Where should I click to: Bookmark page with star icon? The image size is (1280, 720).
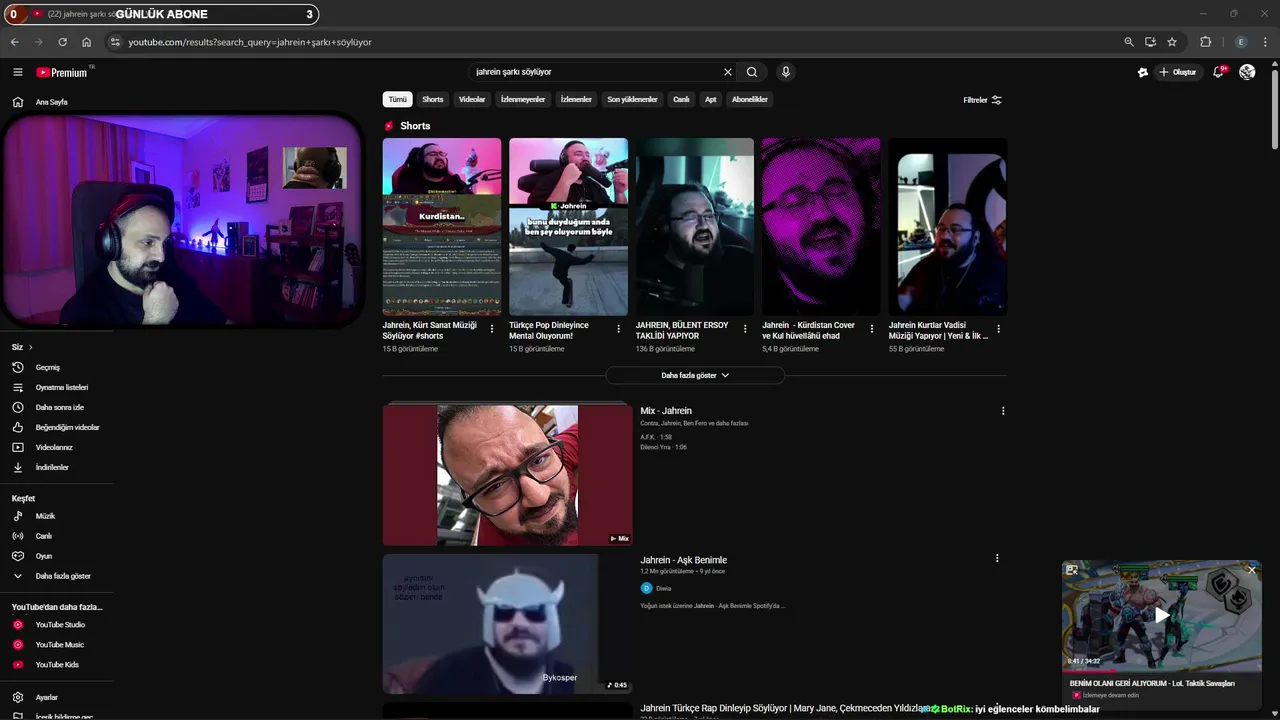1172,42
